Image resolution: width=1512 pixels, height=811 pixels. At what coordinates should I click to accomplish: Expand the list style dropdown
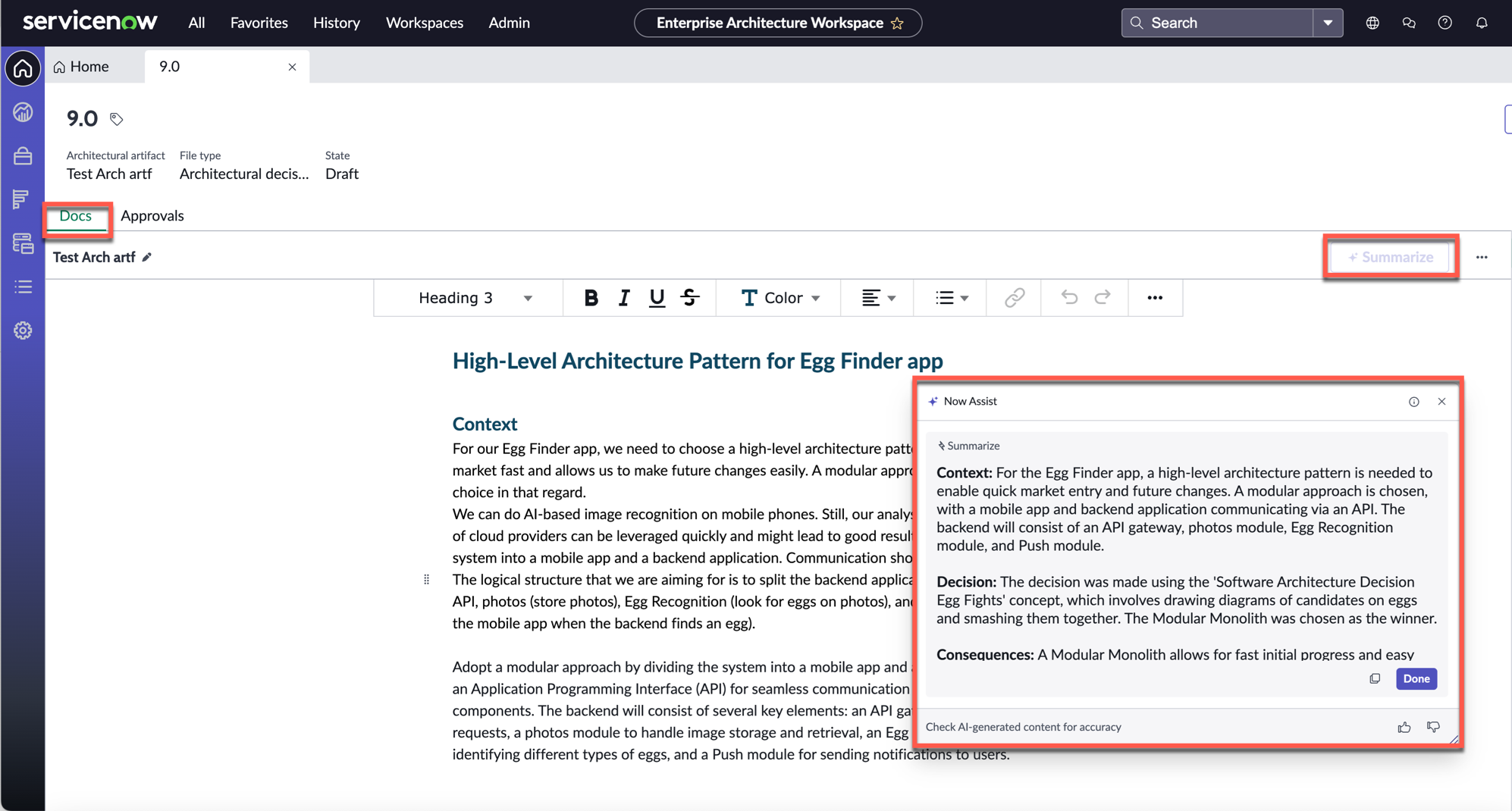tap(952, 298)
